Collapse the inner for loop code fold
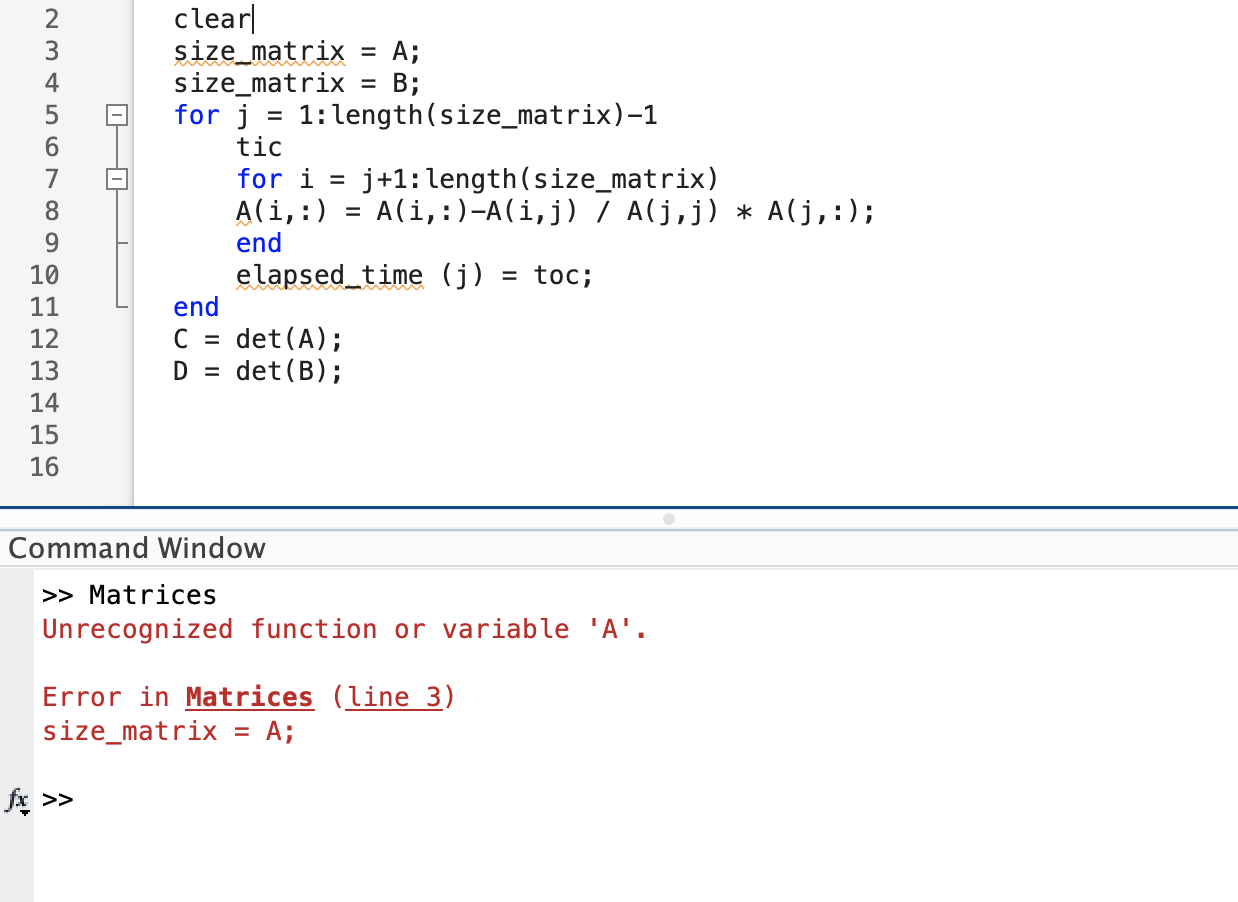Screen dimensions: 1238x902 click(117, 179)
